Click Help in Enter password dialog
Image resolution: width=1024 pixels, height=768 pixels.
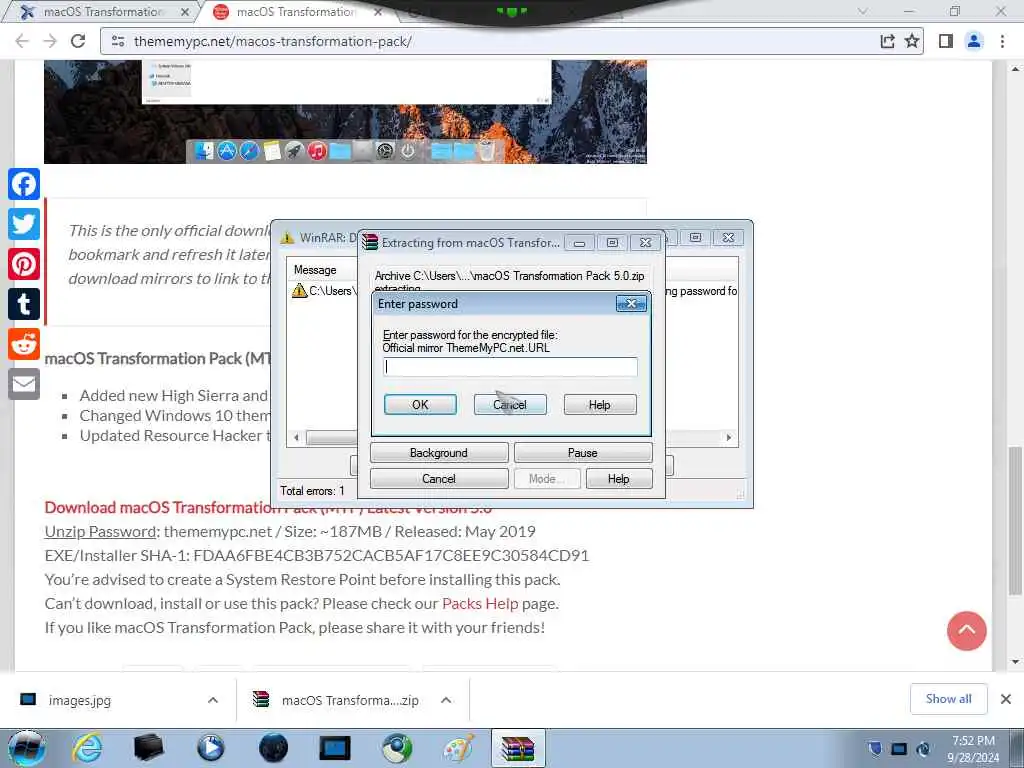tap(600, 405)
